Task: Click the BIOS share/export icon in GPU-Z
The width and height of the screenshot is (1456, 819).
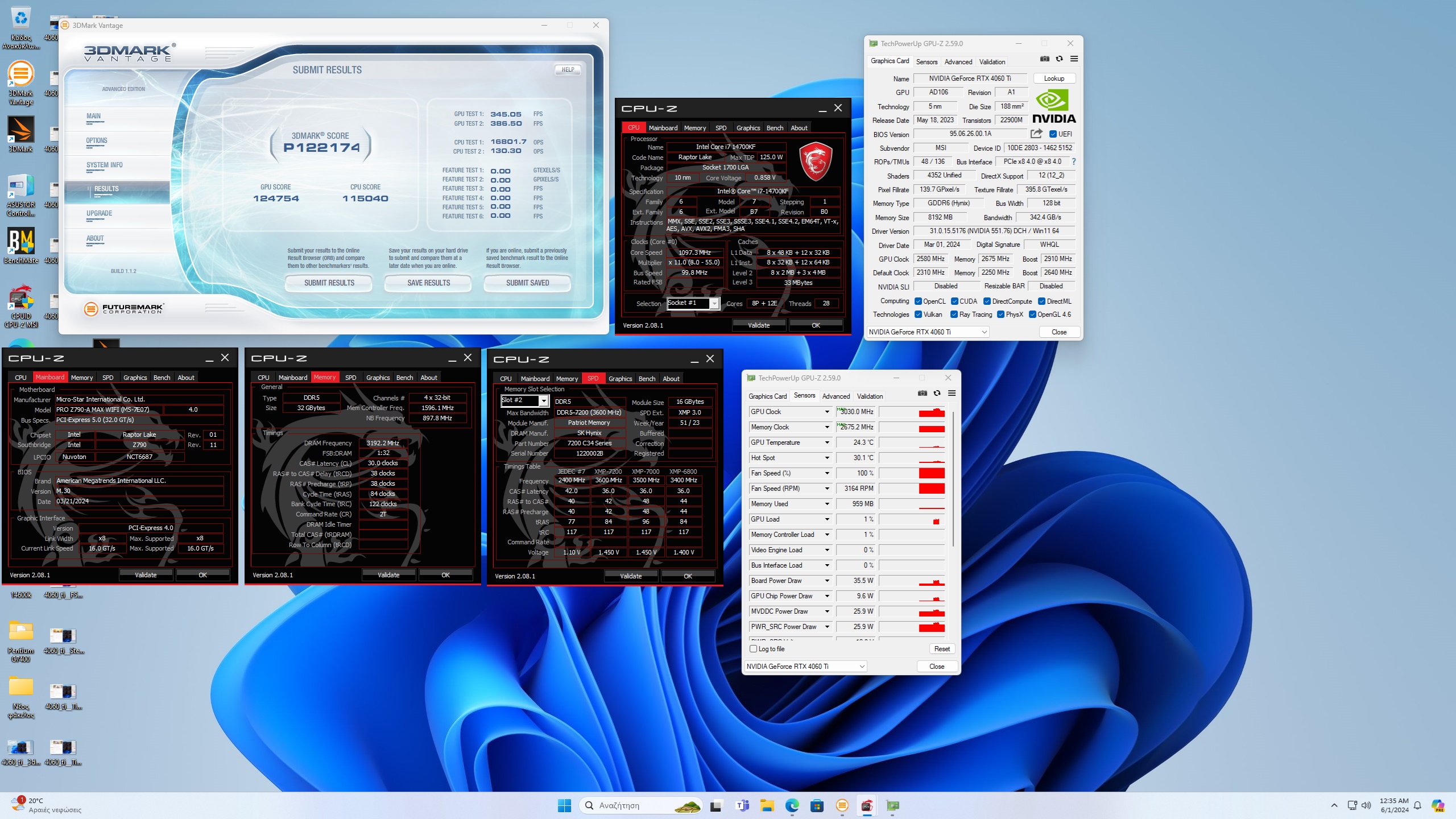Action: [1036, 134]
